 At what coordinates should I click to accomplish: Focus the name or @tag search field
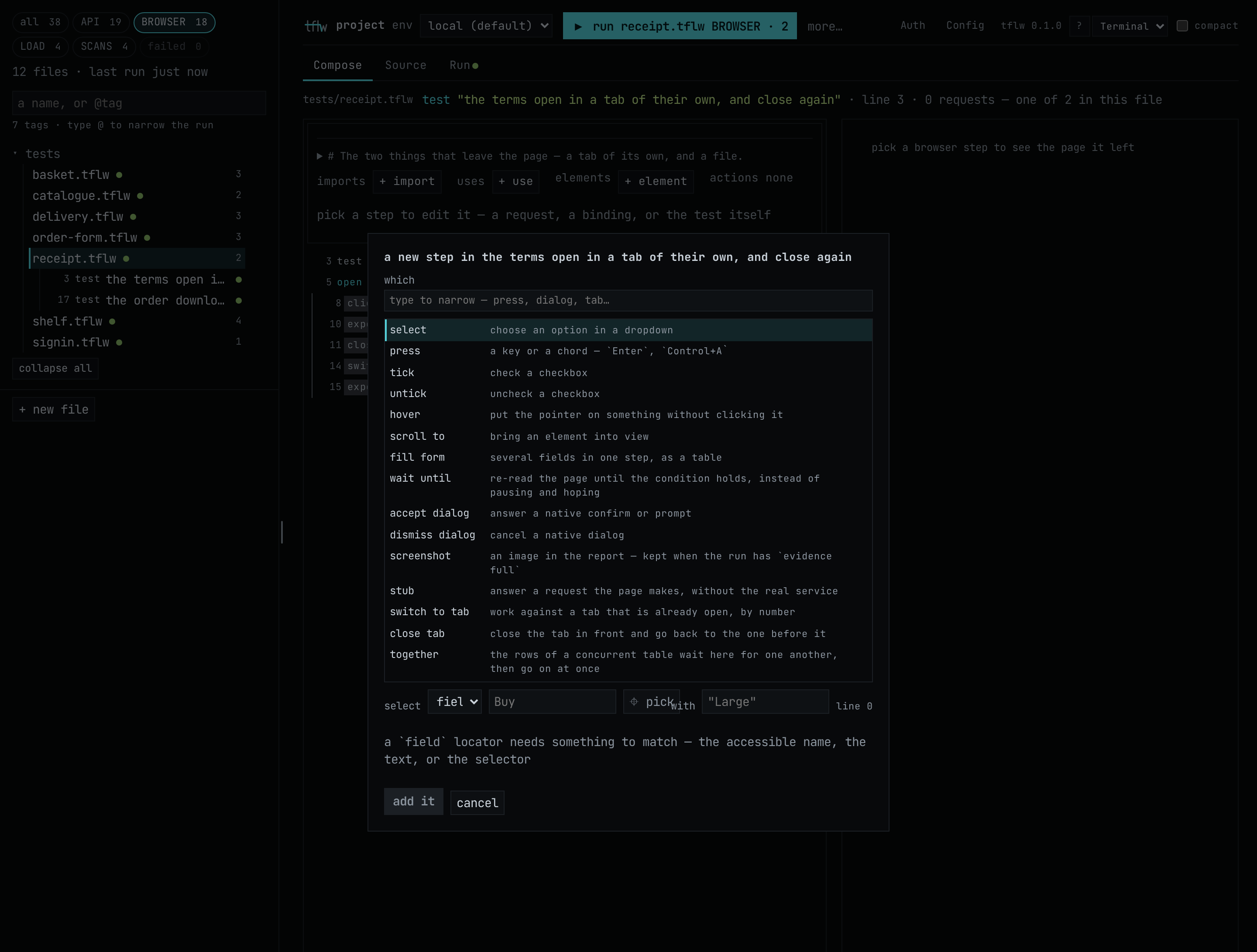pyautogui.click(x=139, y=103)
